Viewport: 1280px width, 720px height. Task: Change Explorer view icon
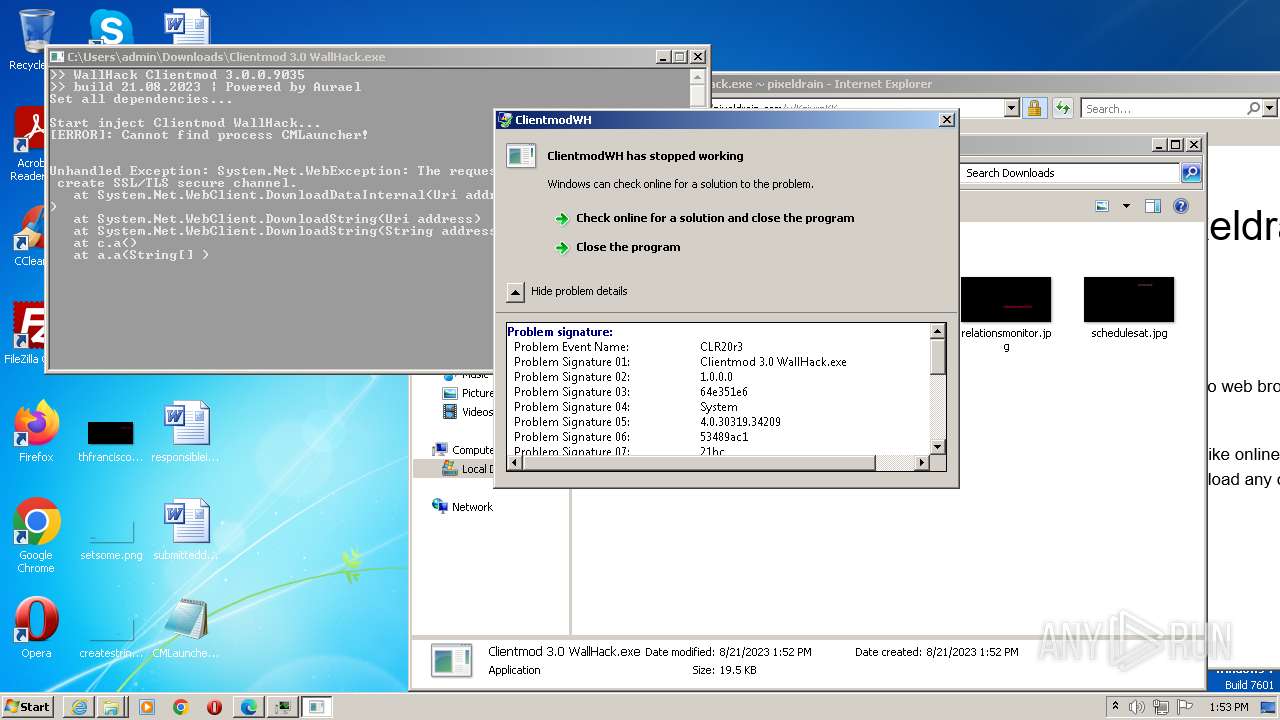(x=1102, y=206)
